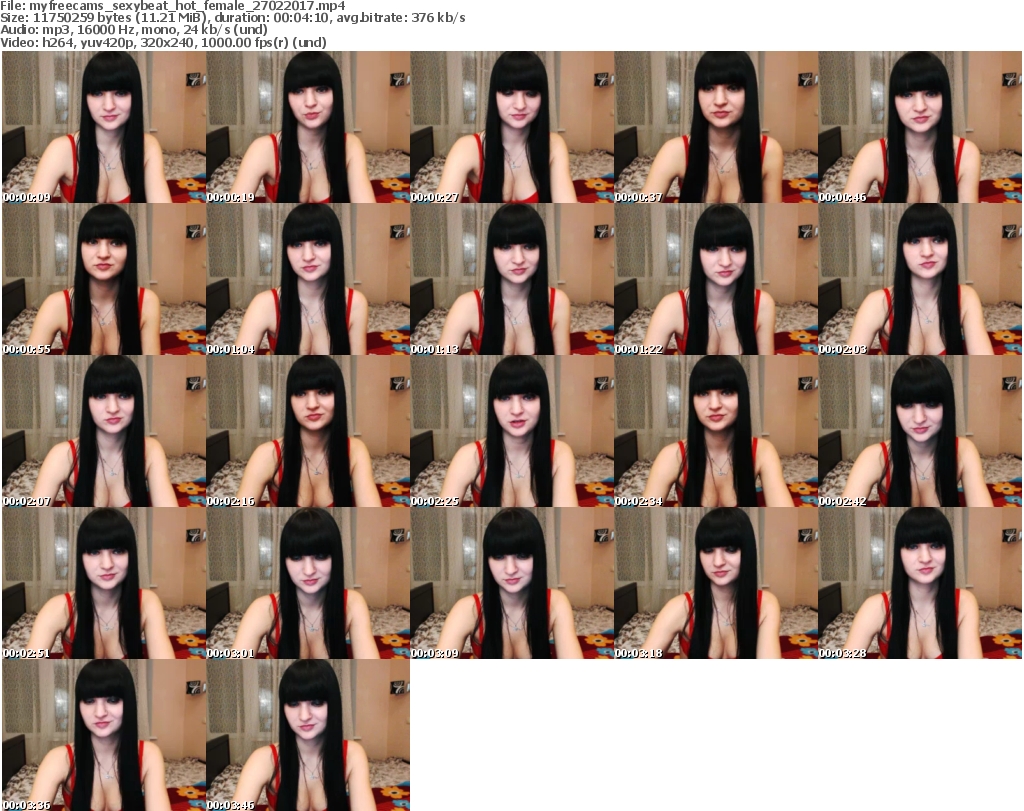The height and width of the screenshot is (811, 1024).
Task: Click the thumbnail timestamped 00:00:09
Action: 103,127
